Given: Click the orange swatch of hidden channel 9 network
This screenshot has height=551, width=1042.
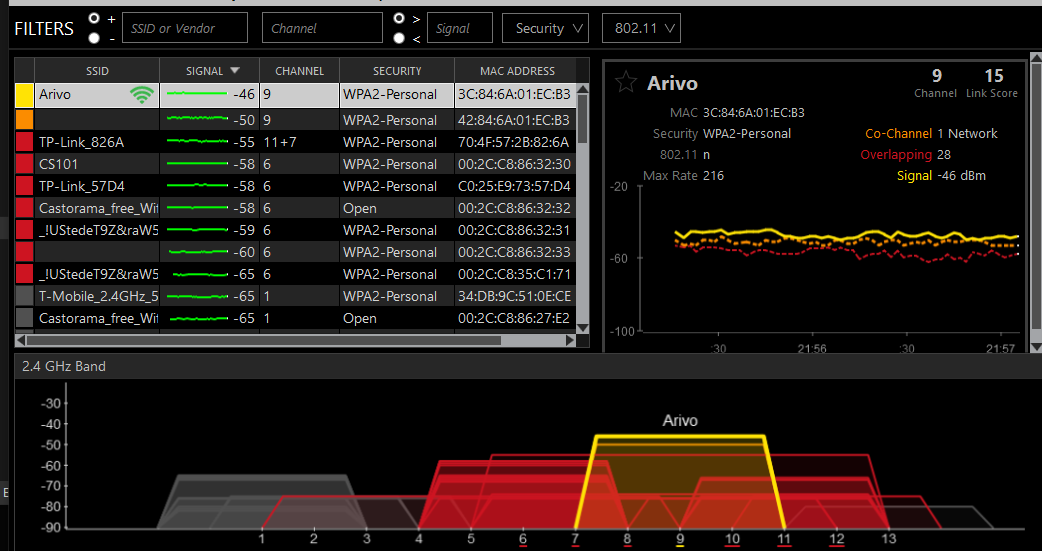Looking at the screenshot, I should 25,120.
